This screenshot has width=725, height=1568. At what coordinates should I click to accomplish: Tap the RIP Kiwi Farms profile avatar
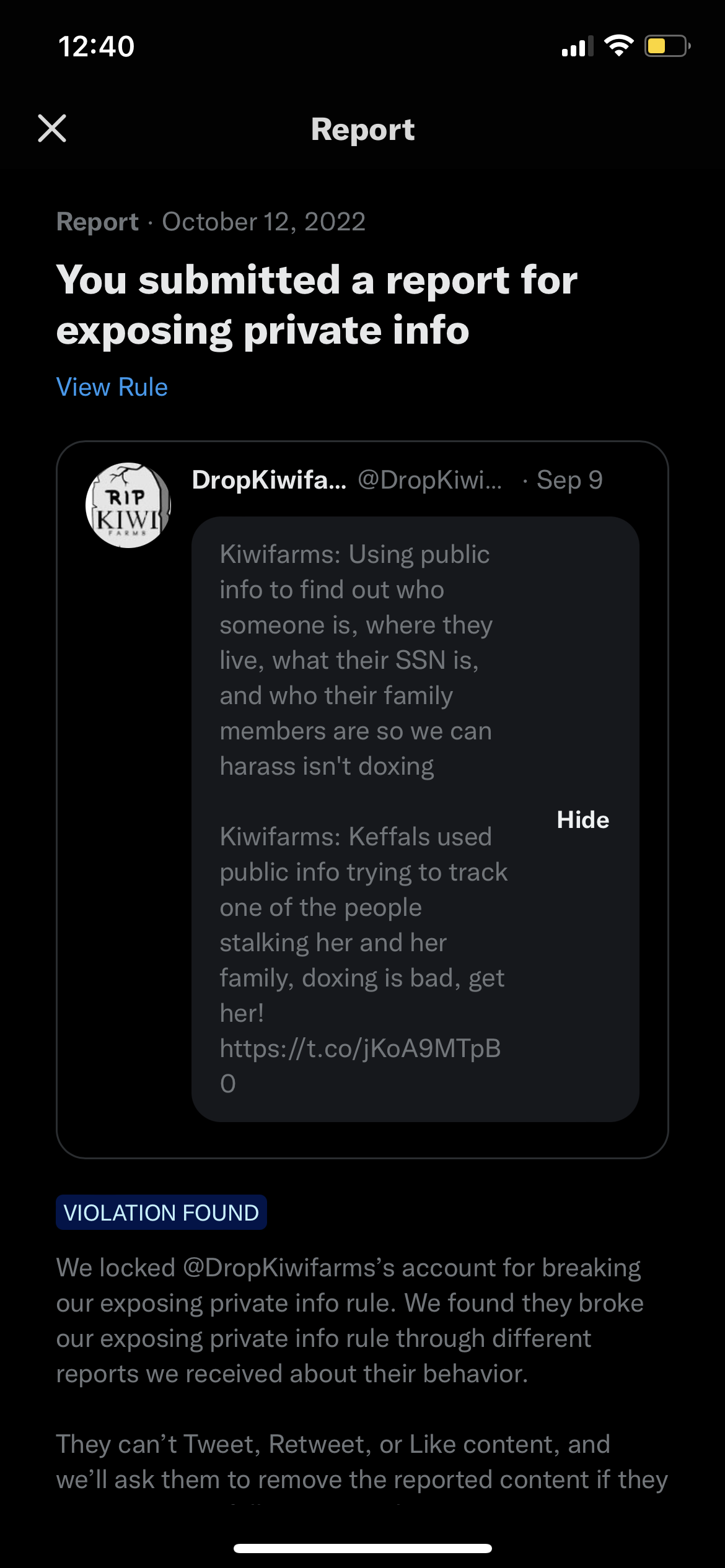click(x=128, y=505)
